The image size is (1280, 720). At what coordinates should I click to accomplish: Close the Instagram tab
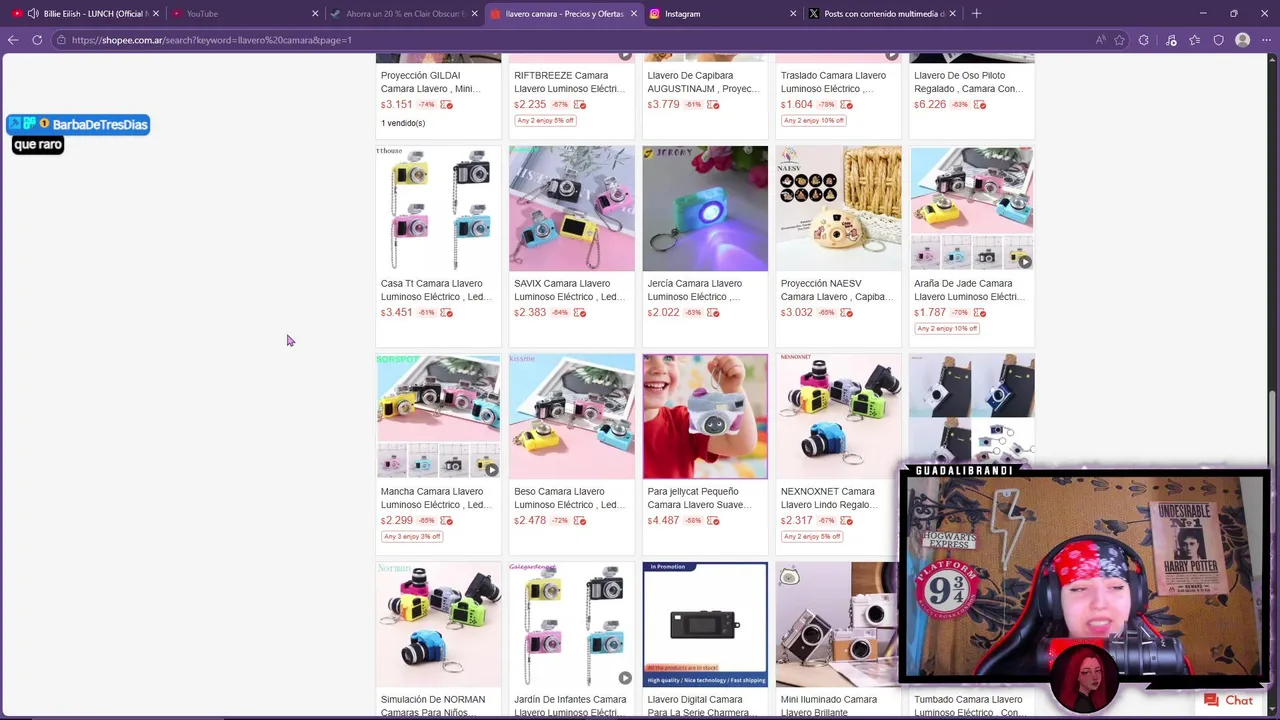click(x=793, y=14)
